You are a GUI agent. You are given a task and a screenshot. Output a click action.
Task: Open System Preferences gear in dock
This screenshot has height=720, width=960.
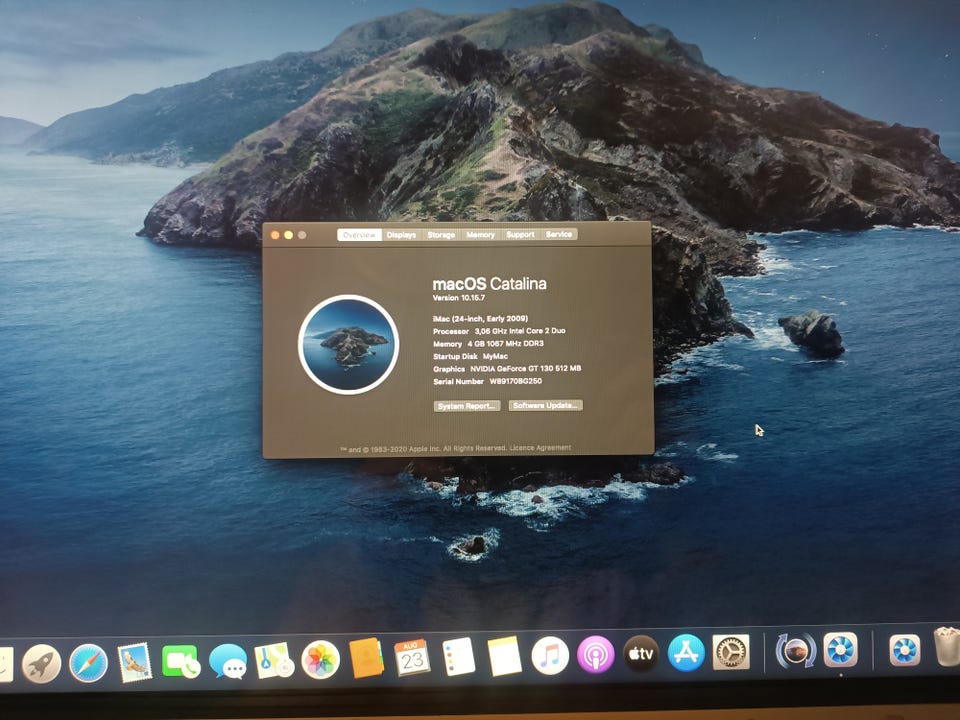click(x=731, y=652)
